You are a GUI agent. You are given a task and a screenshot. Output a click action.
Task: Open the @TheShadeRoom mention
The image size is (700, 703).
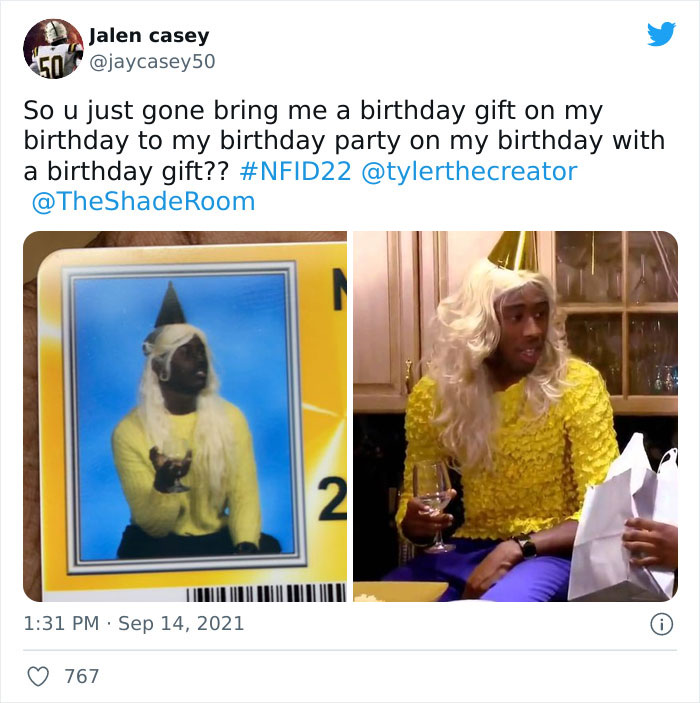143,201
